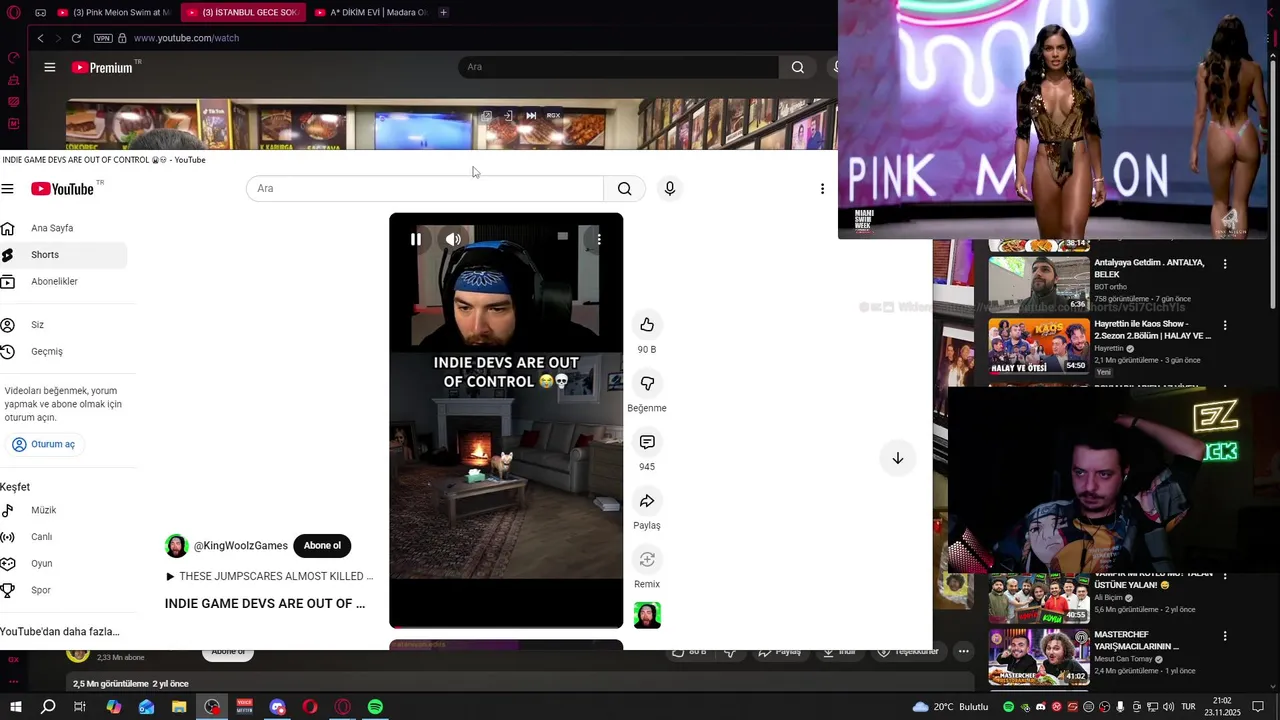Open ÜSTÜNE YALAN video by Ali Biçim
Viewport: 1280px width, 720px height.
1039,599
